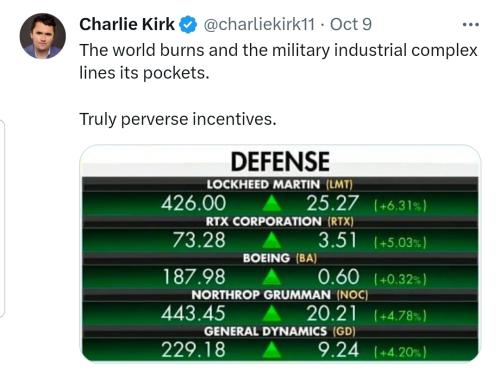This screenshot has width=500, height=372.
Task: Click the RTX CORPORATION (RTX) label
Action: [280, 221]
